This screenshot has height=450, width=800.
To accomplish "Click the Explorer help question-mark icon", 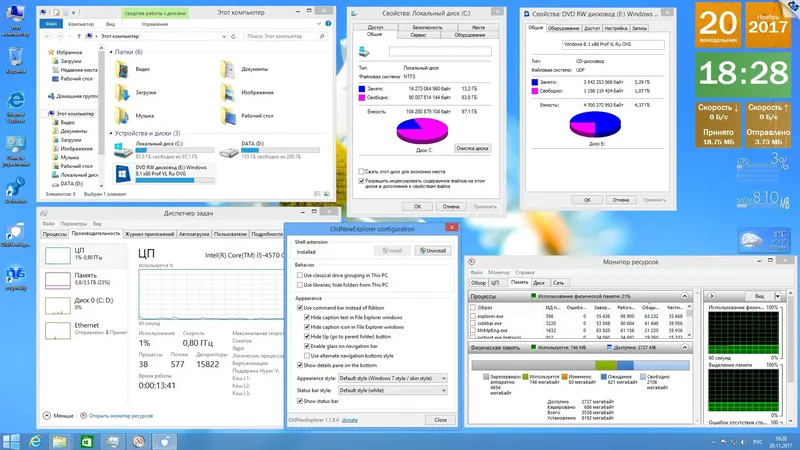I will click(x=328, y=23).
